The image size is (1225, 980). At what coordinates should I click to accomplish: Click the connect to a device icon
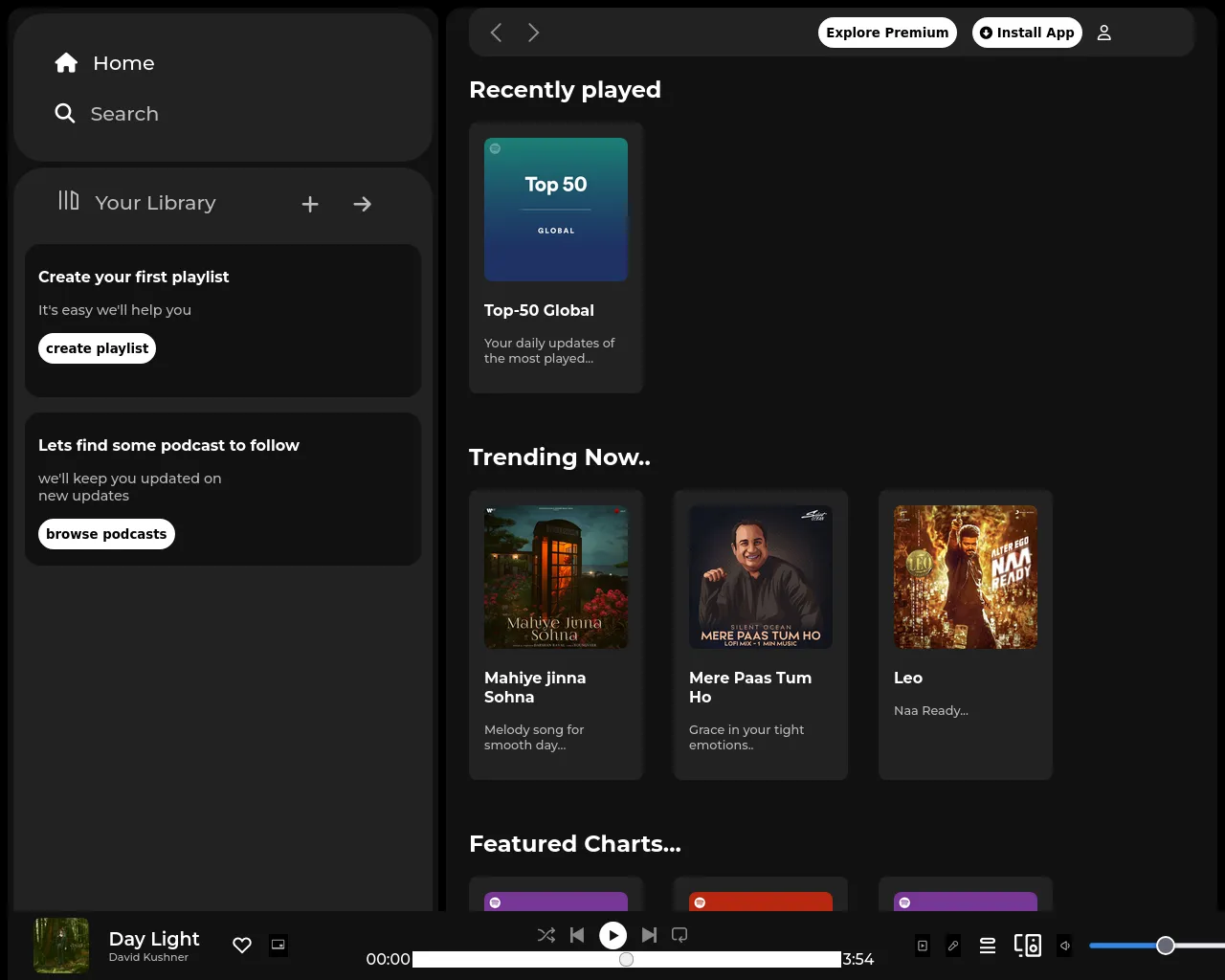[1028, 946]
